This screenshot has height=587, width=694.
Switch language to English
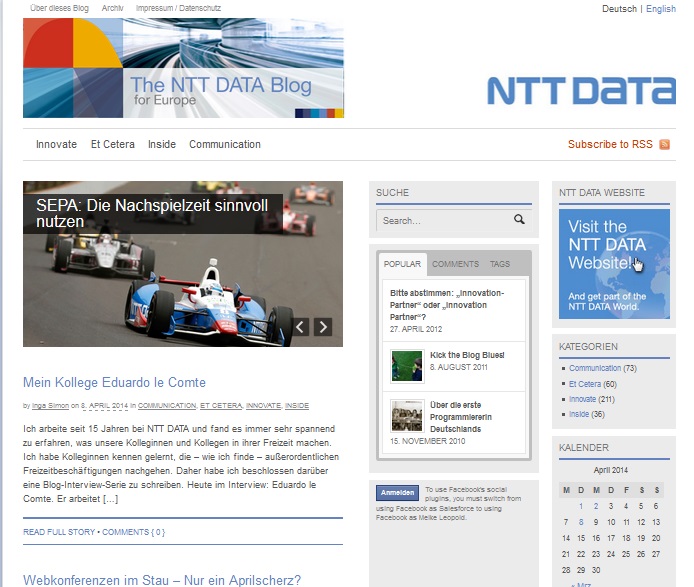click(660, 9)
